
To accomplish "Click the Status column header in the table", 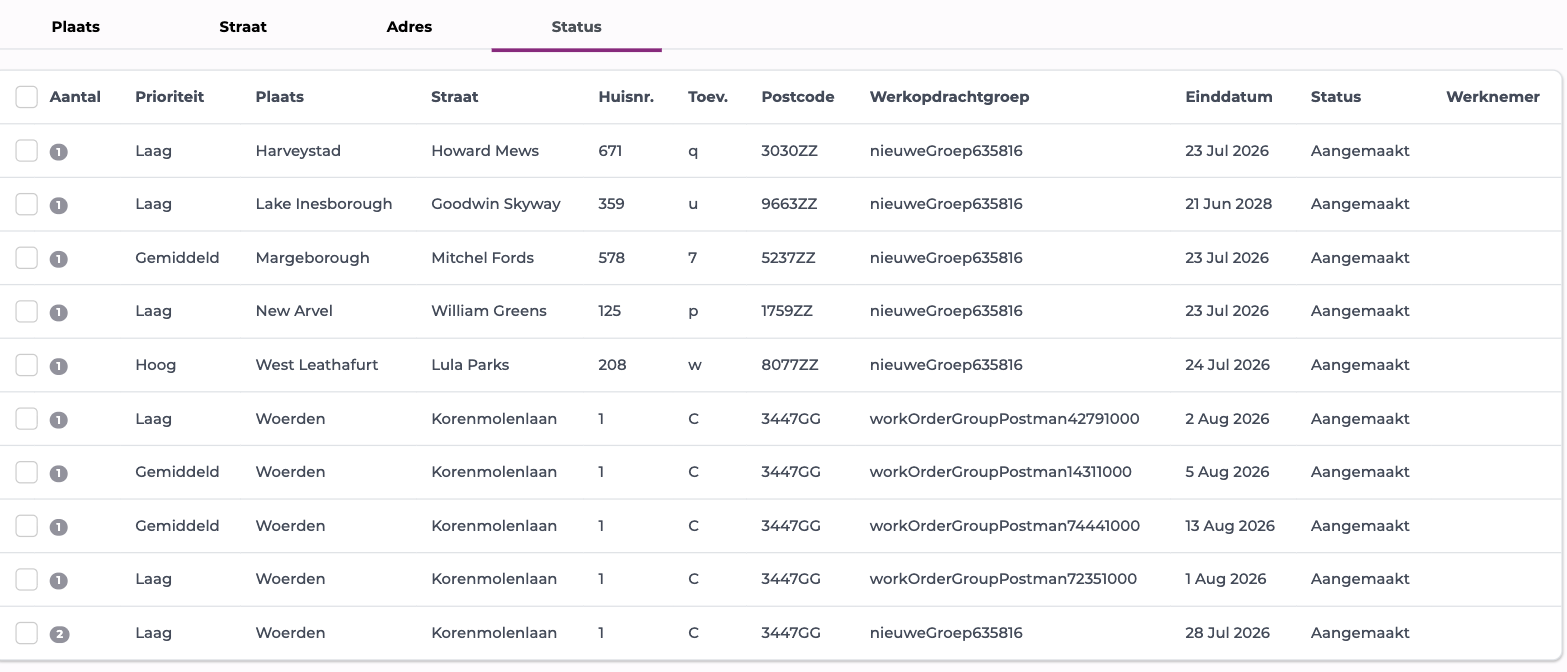I will pyautogui.click(x=1336, y=97).
